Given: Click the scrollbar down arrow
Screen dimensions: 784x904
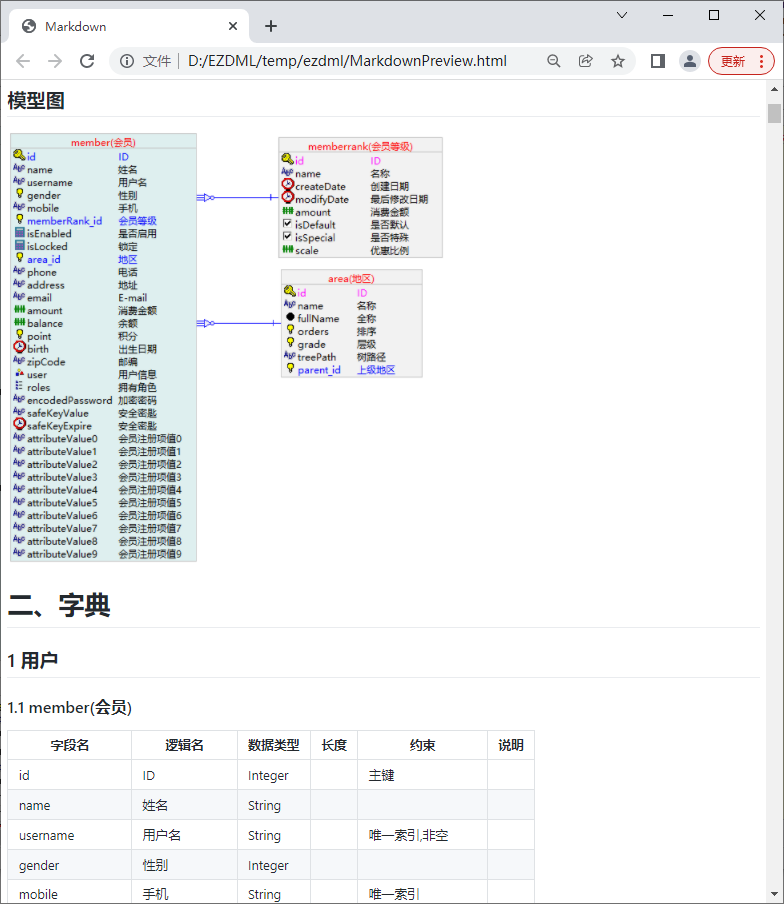Looking at the screenshot, I should tap(774, 893).
